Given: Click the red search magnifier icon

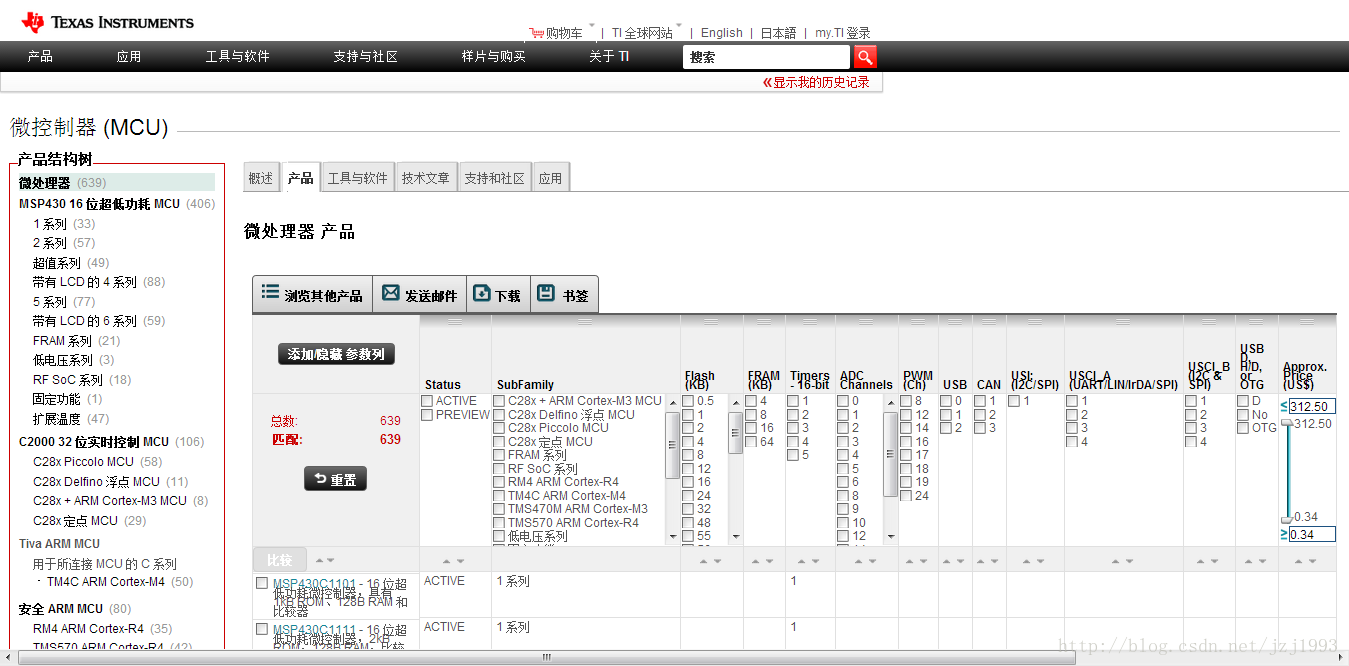Looking at the screenshot, I should tap(865, 57).
